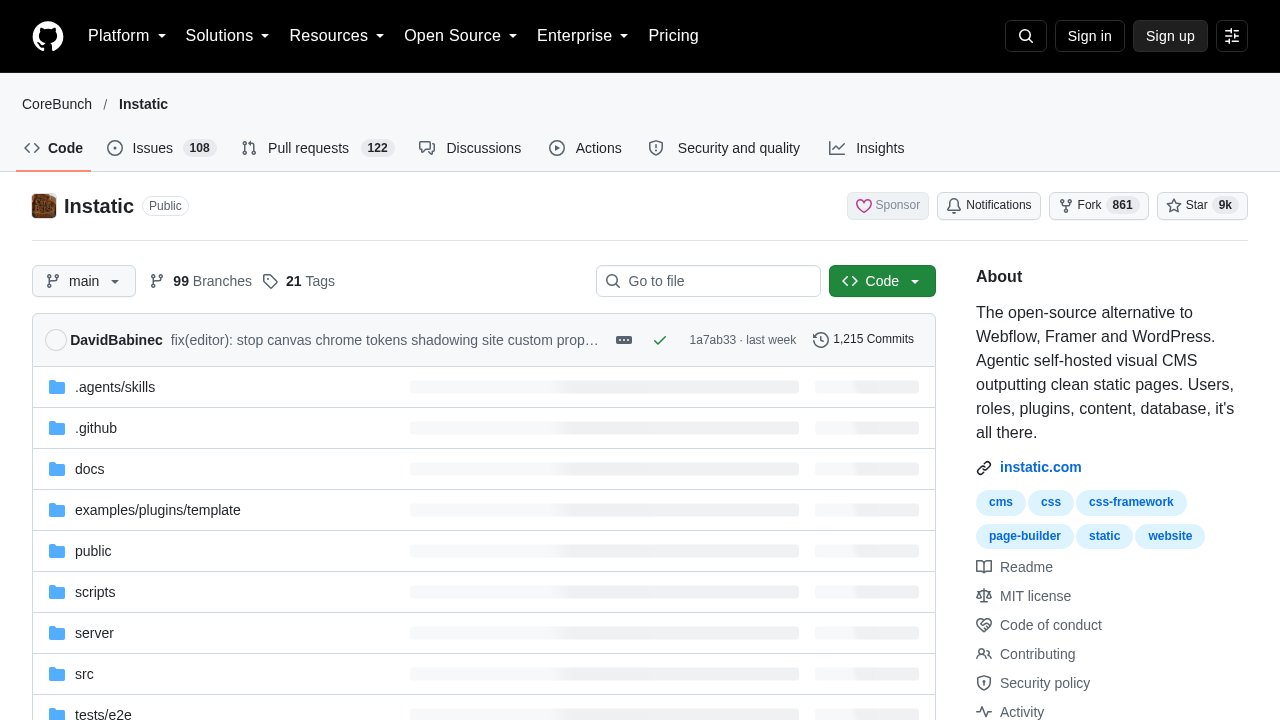Image resolution: width=1280 pixels, height=720 pixels.
Task: Expand the Enterprise menu
Action: [x=583, y=36]
